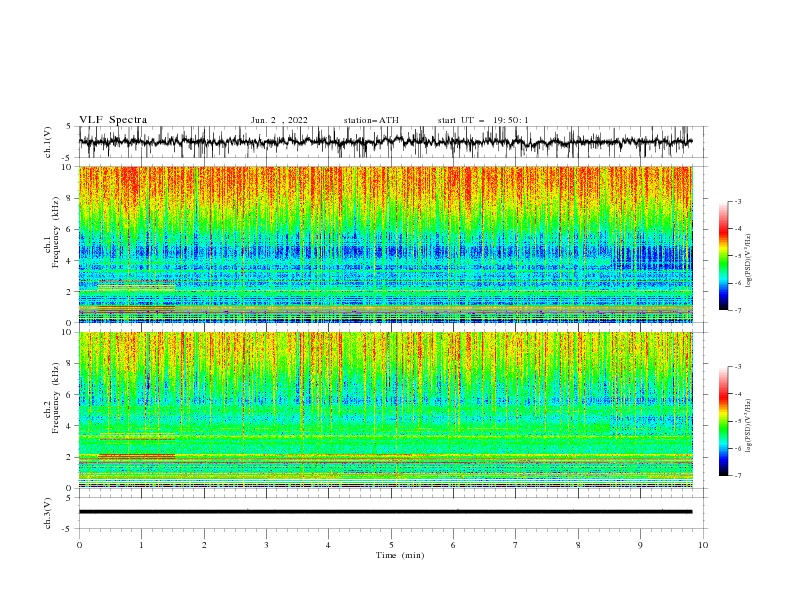Click the ch.1 frequency spectrogram panel
Image resolution: width=792 pixels, height=612 pixels.
tap(385, 244)
